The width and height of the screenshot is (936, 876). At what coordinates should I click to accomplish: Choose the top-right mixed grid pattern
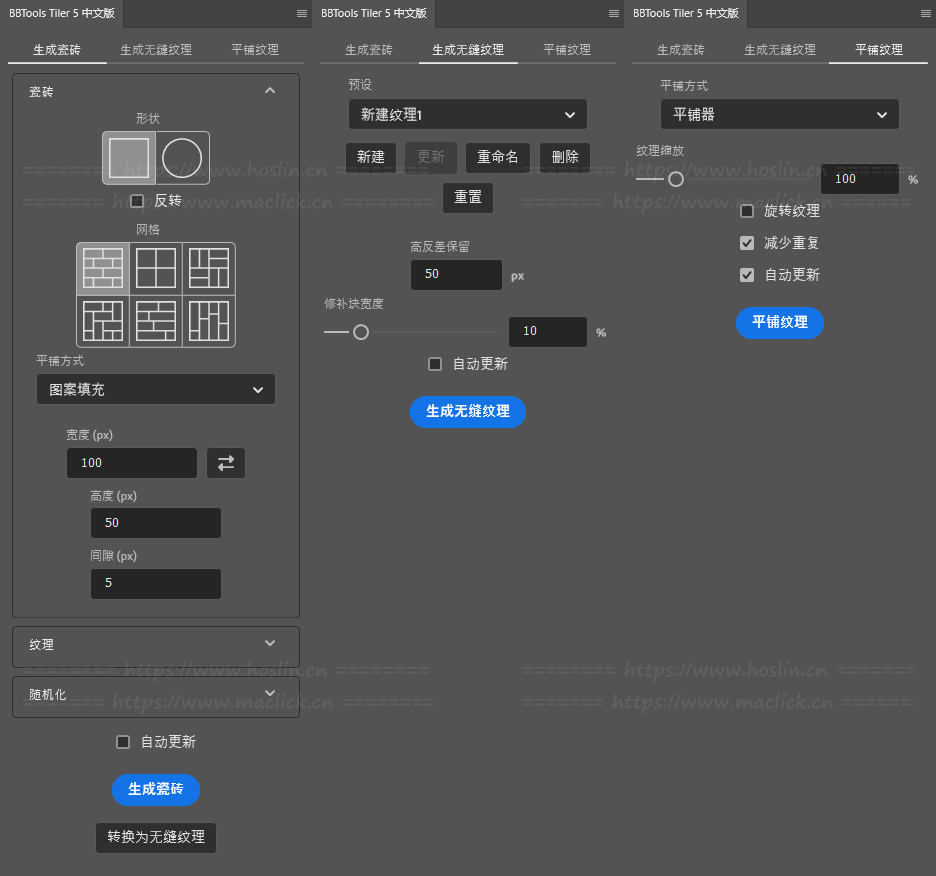(x=209, y=269)
